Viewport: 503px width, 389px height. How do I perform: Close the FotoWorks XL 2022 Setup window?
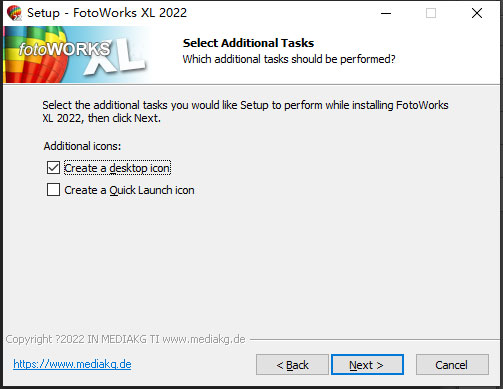tap(477, 13)
